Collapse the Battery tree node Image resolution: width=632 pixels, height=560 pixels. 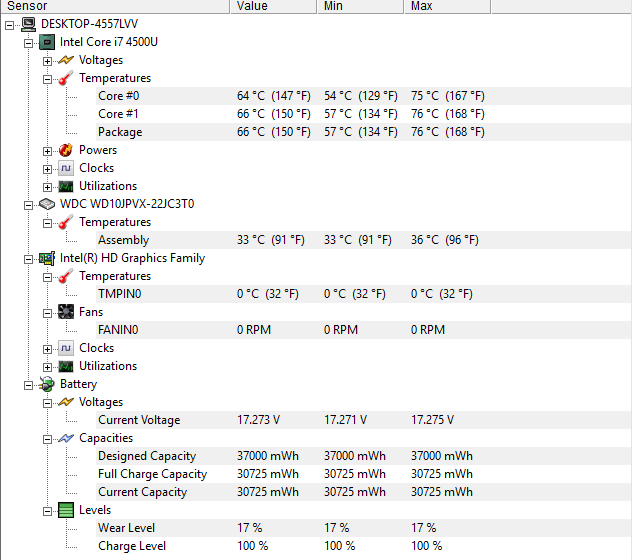pyautogui.click(x=28, y=384)
